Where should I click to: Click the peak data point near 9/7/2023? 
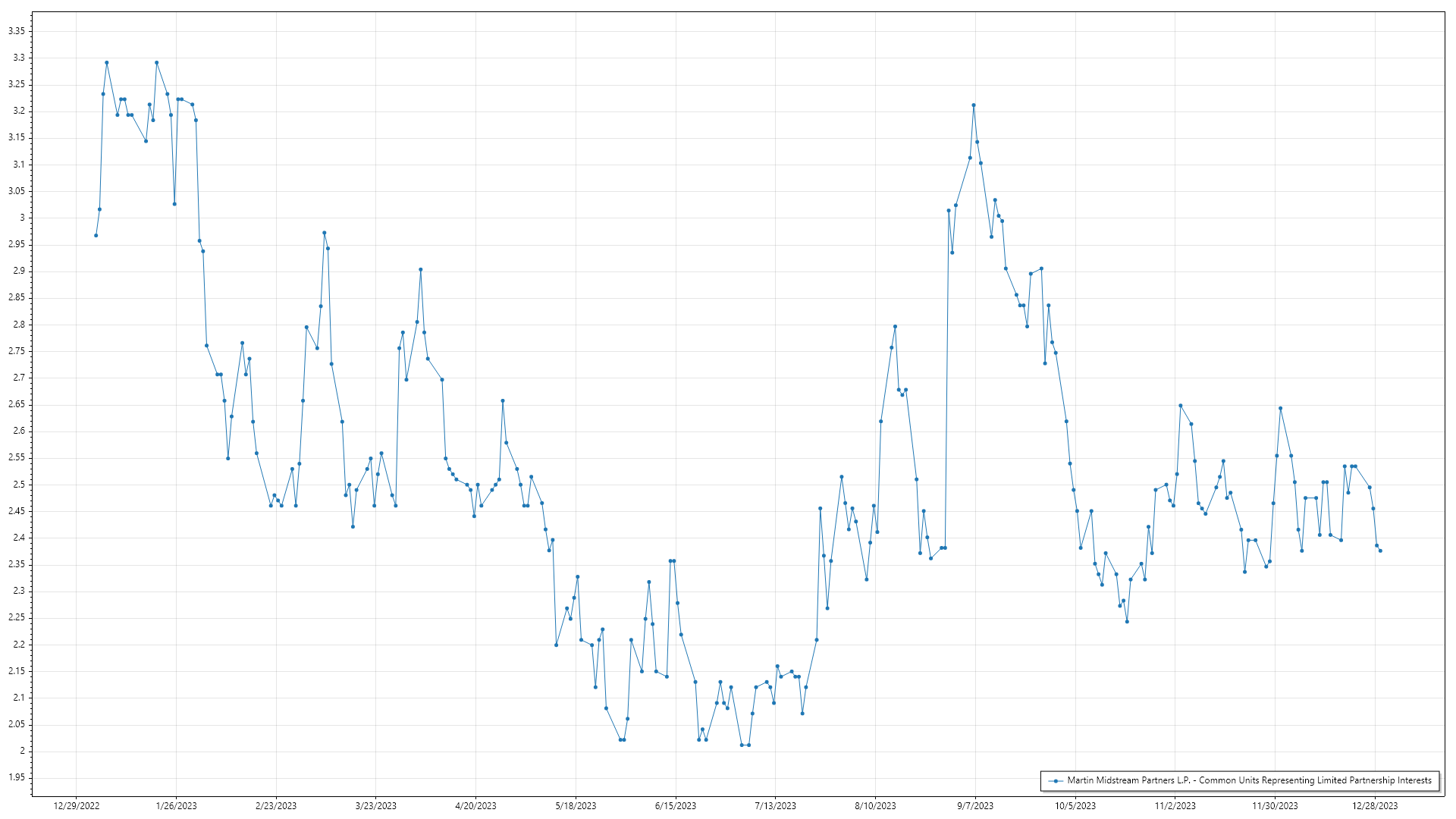(974, 105)
